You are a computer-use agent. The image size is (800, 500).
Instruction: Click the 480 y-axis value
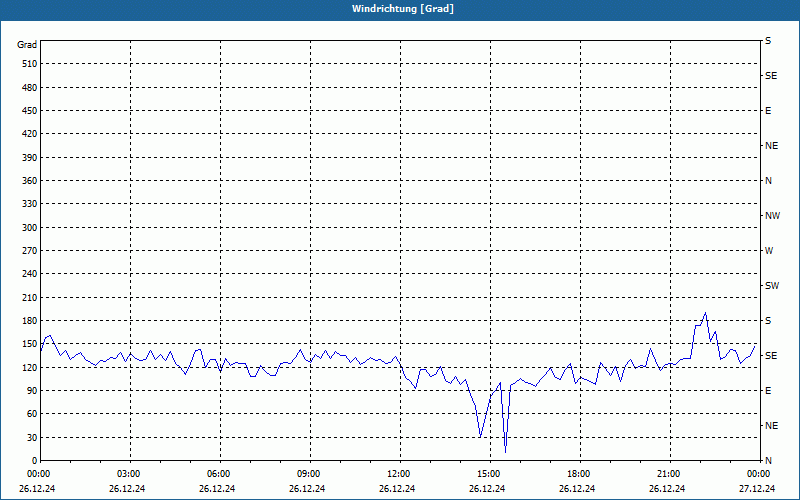pyautogui.click(x=30, y=87)
